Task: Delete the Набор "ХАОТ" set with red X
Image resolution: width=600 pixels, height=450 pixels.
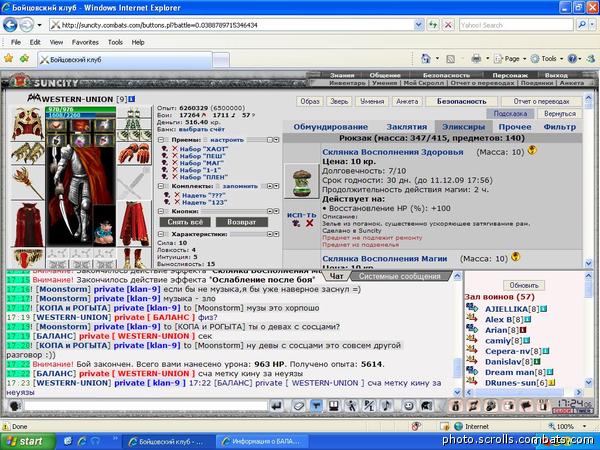Action: coord(175,149)
